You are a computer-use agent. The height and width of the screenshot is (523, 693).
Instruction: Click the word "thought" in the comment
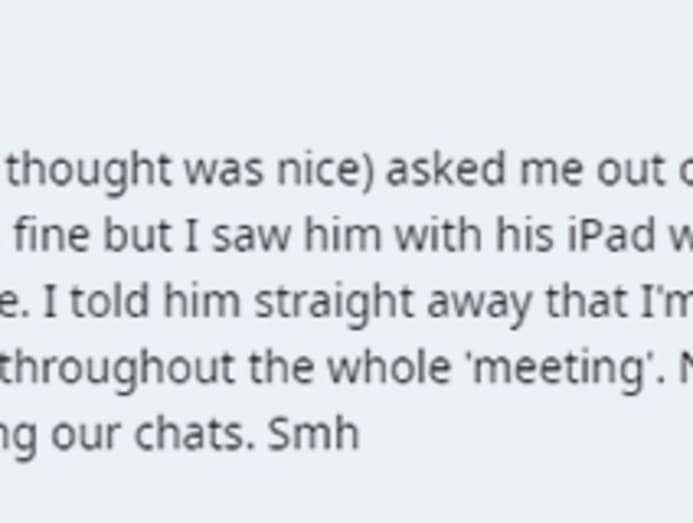90,171
